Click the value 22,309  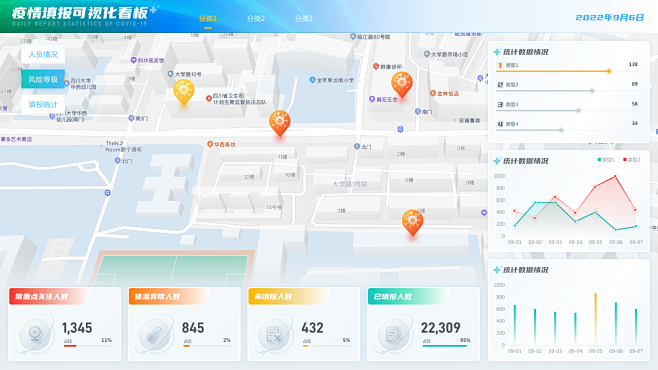click(x=441, y=328)
